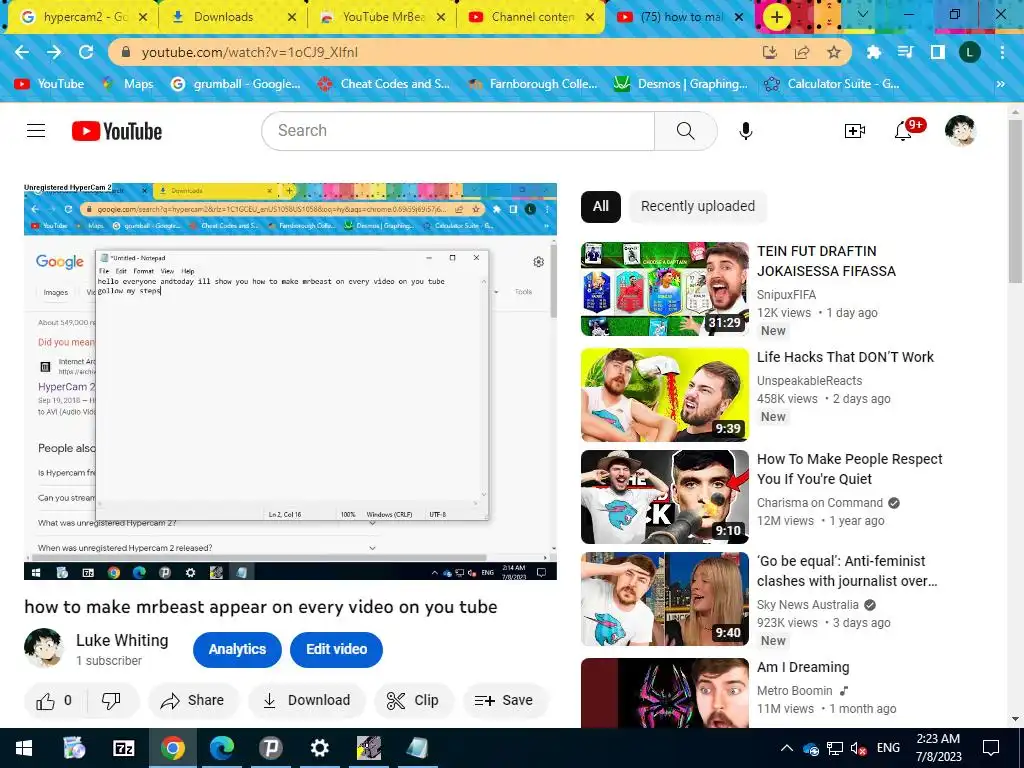Open the Calculator Suite bookmark
The image size is (1024, 768).
coord(832,84)
